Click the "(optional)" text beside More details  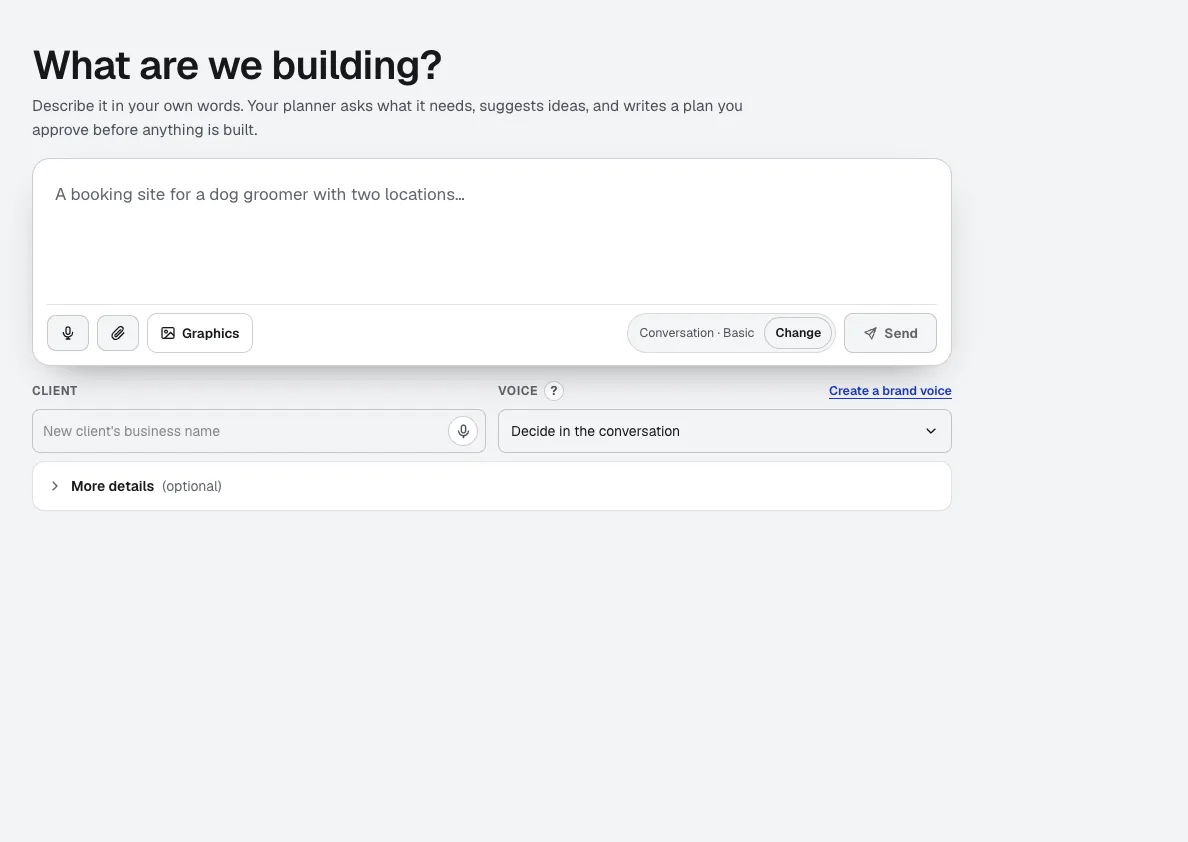[x=192, y=486]
